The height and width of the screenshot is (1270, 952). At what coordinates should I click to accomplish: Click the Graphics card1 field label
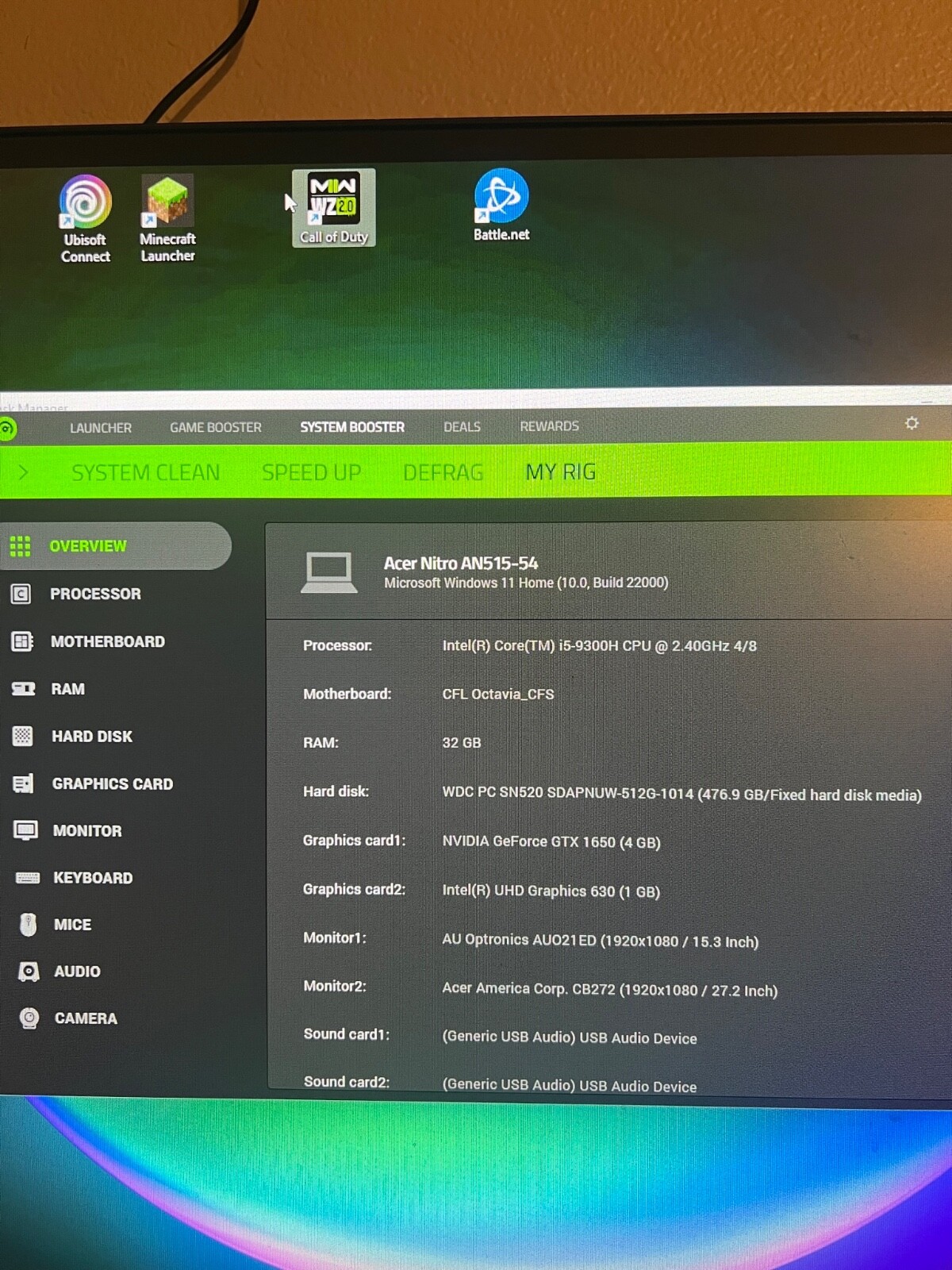pos(354,841)
